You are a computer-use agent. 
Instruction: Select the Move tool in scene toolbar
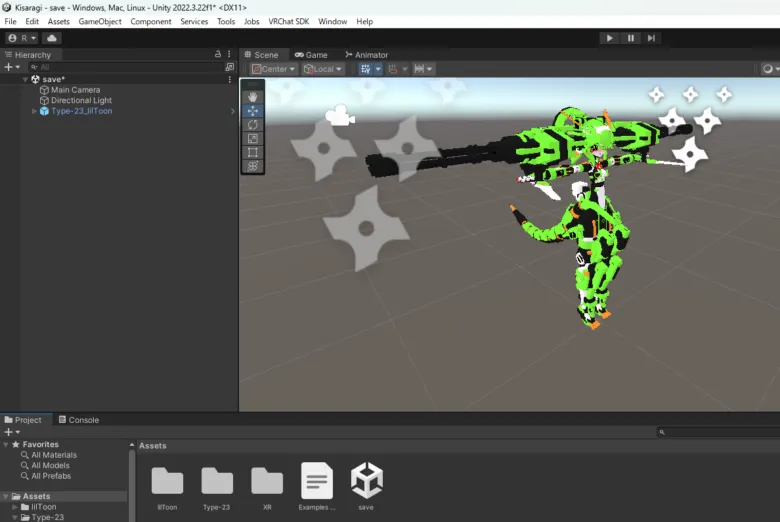pos(253,111)
